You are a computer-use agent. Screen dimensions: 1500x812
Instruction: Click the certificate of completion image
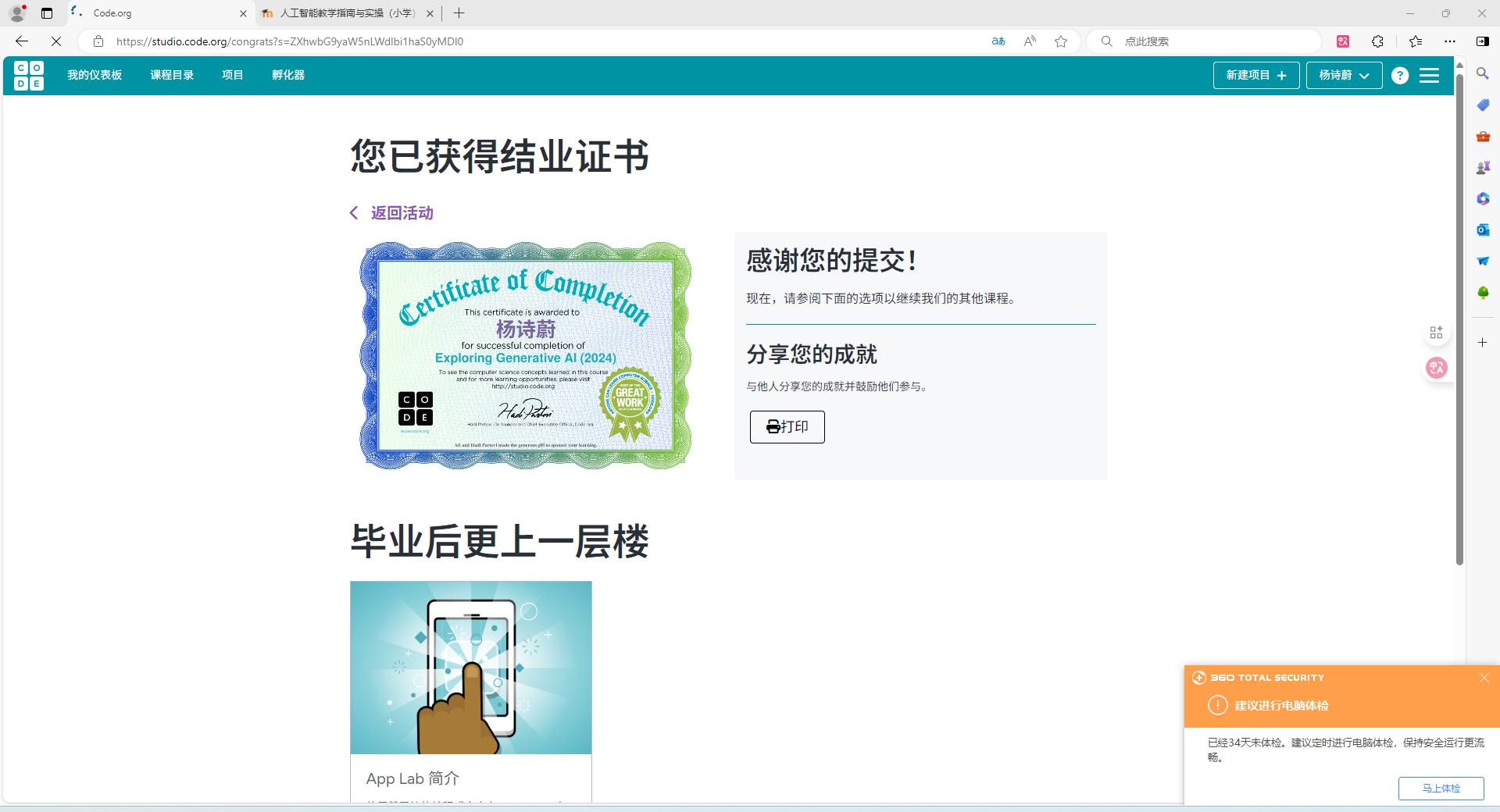(525, 355)
